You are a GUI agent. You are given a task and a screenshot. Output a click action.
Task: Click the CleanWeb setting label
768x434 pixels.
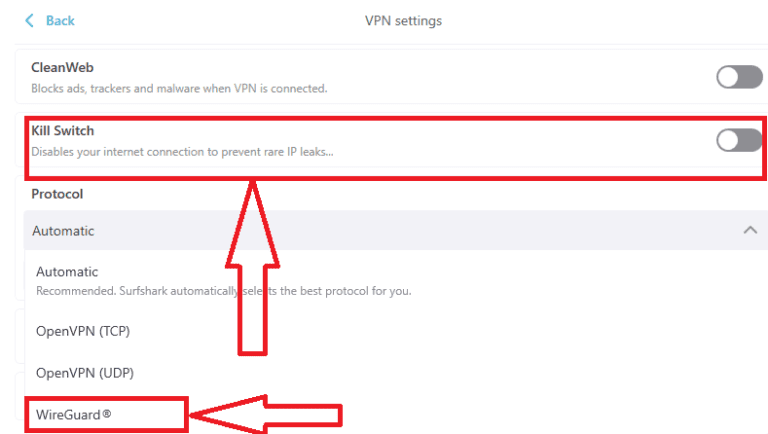[x=62, y=68]
